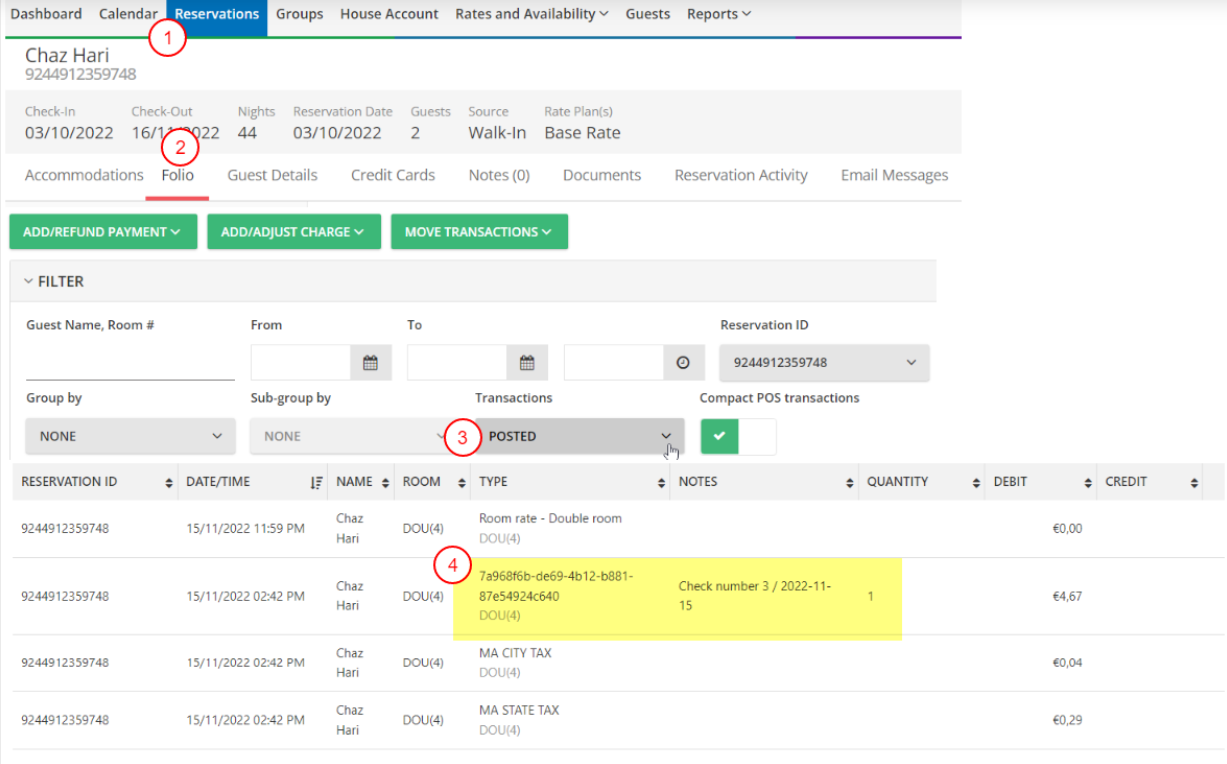Screen dimensions: 1227x764
Task: Click Move Transactions button
Action: (x=479, y=232)
